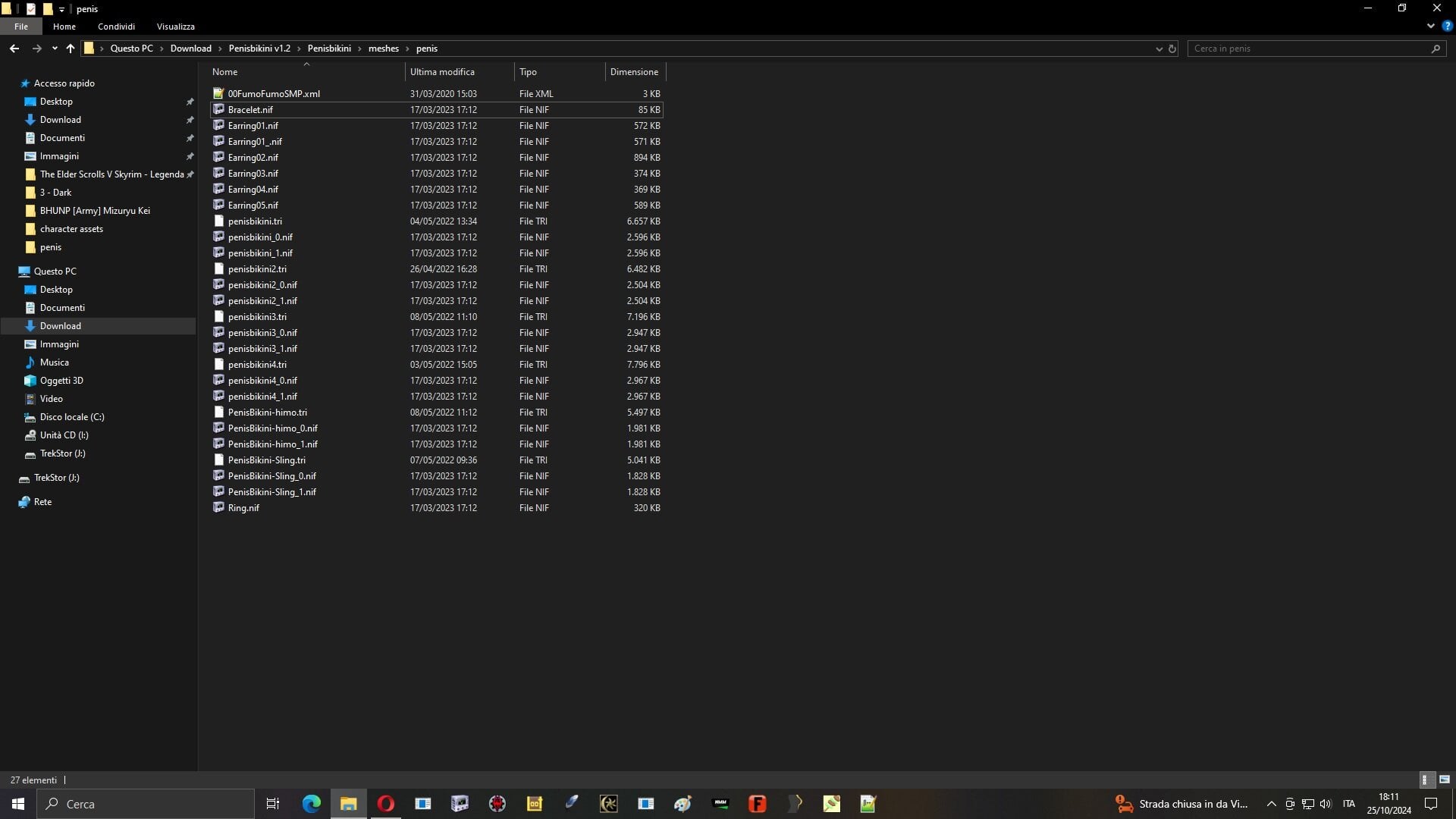The height and width of the screenshot is (819, 1456).
Task: Launch Opera browser from taskbar
Action: [x=385, y=804]
